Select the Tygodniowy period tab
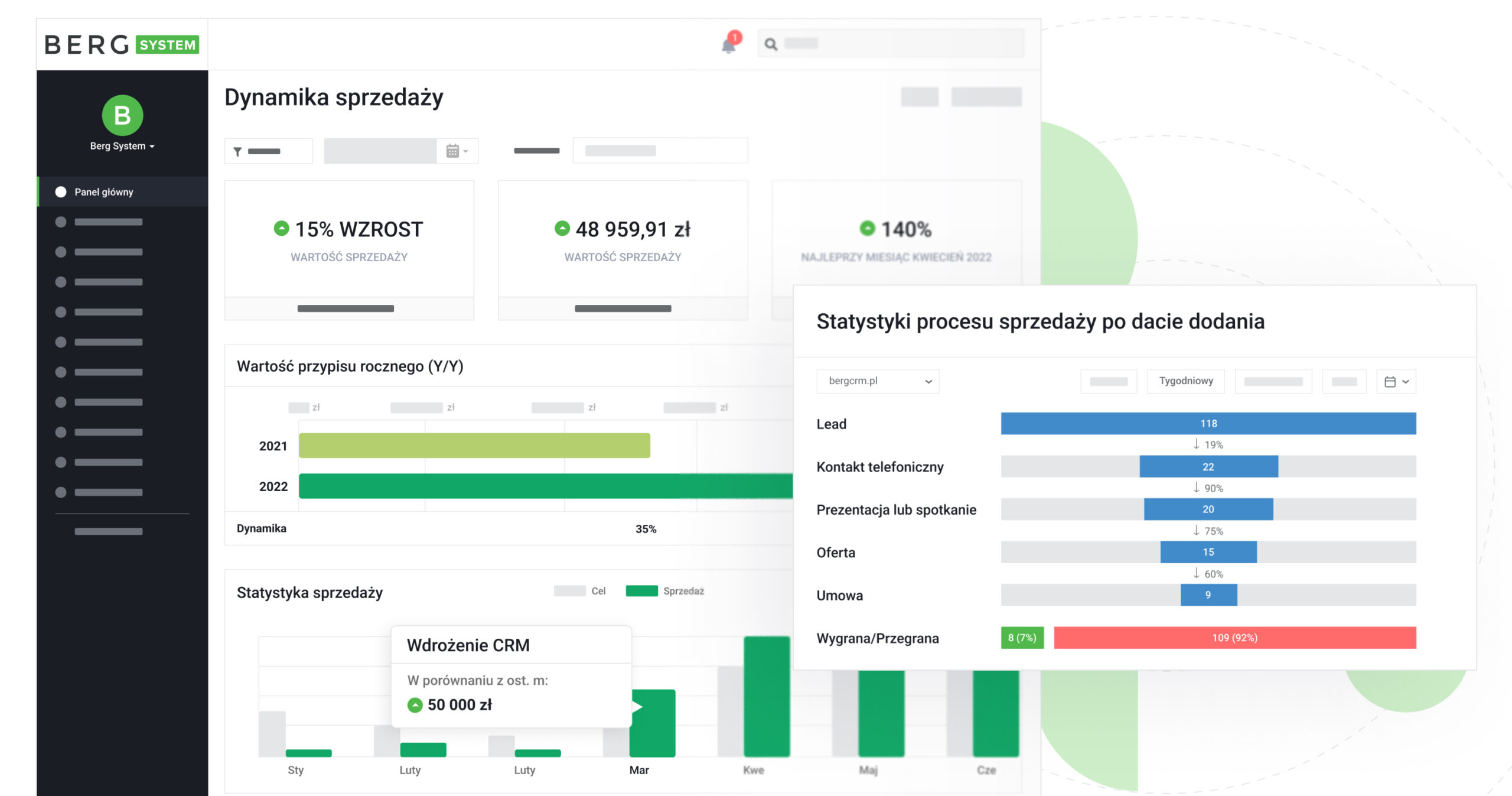The height and width of the screenshot is (796, 1512). coord(1185,381)
